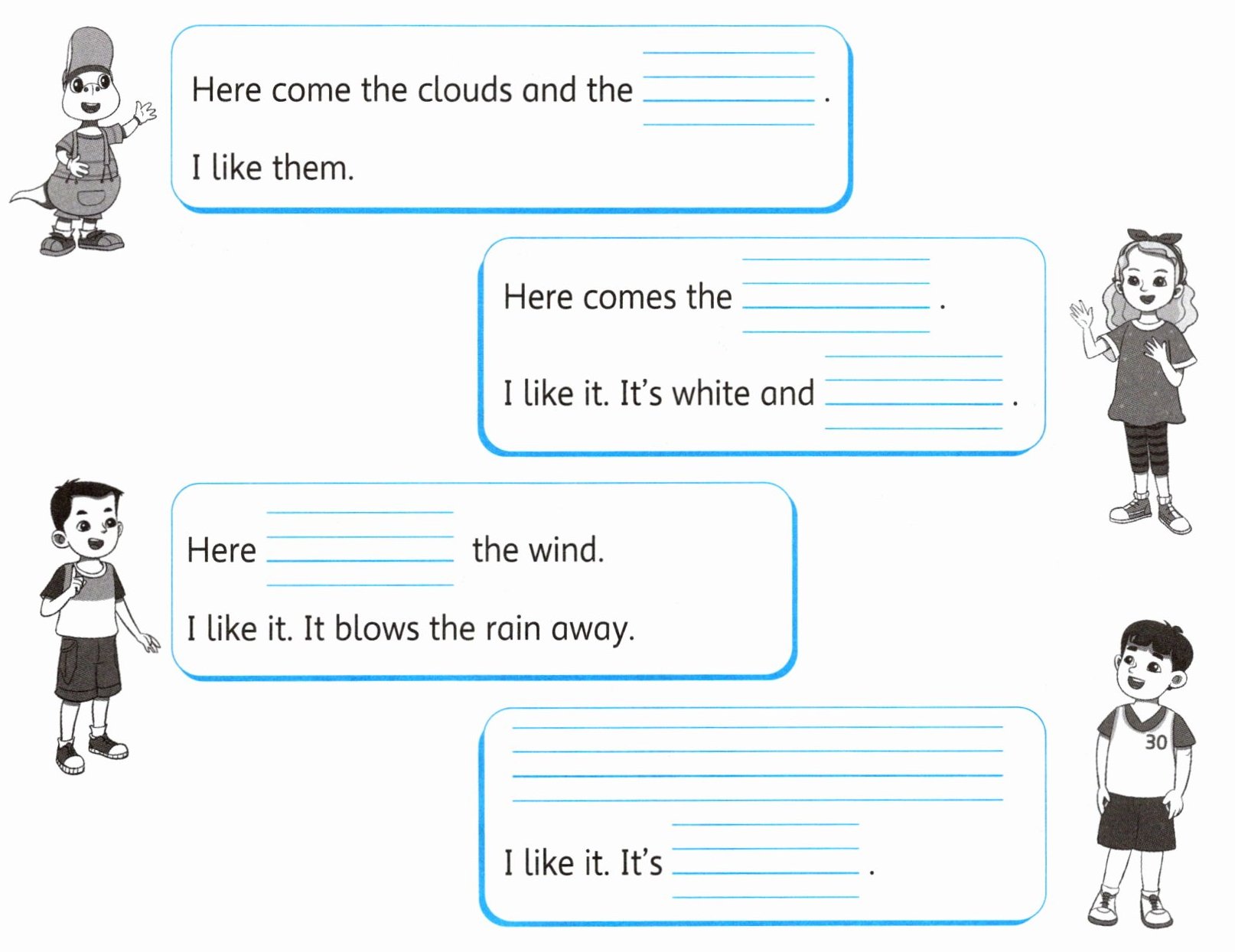This screenshot has width=1235, height=952.
Task: Click the words 'I like it. It's white and'
Action: tap(659, 393)
